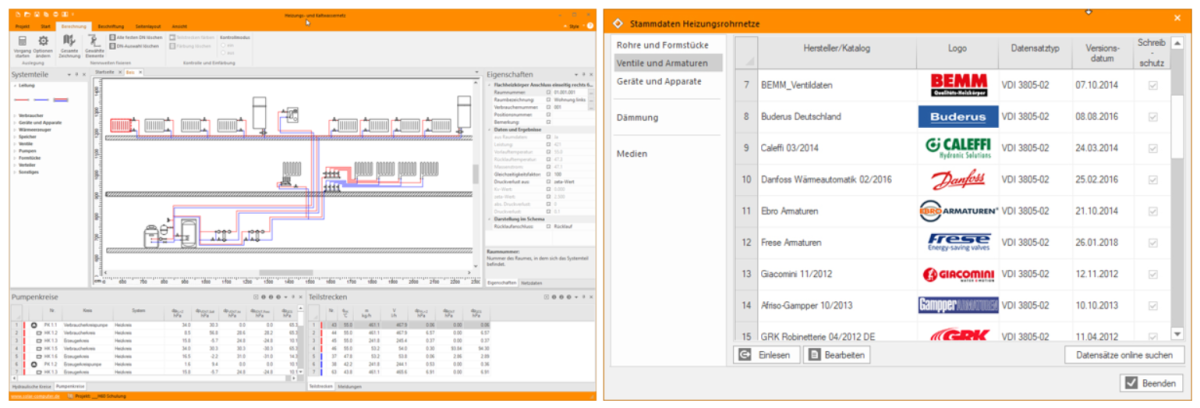The height and width of the screenshot is (408, 1200).
Task: Switch to Meldungen tab
Action: 349,385
